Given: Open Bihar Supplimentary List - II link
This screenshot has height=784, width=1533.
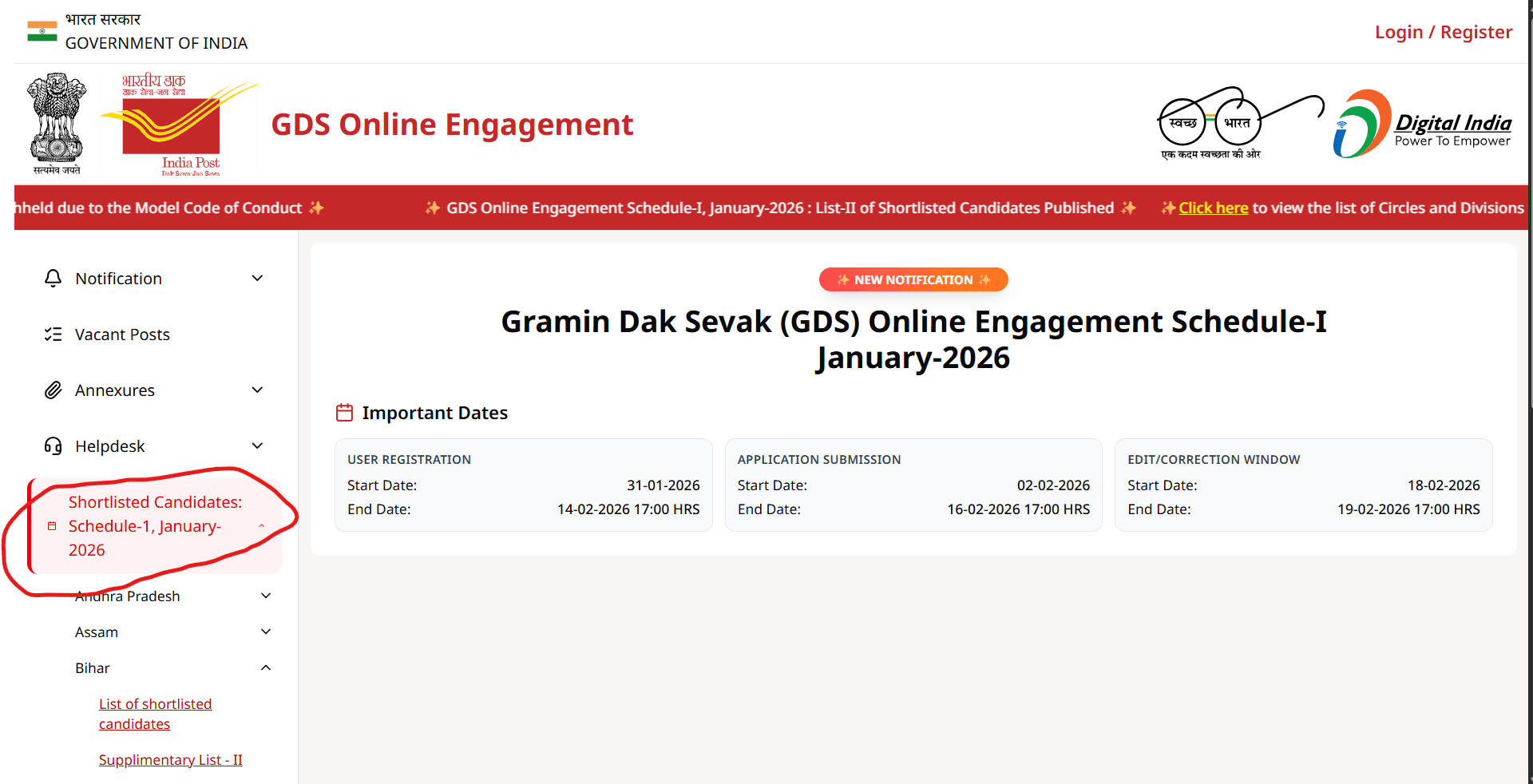Looking at the screenshot, I should point(170,760).
